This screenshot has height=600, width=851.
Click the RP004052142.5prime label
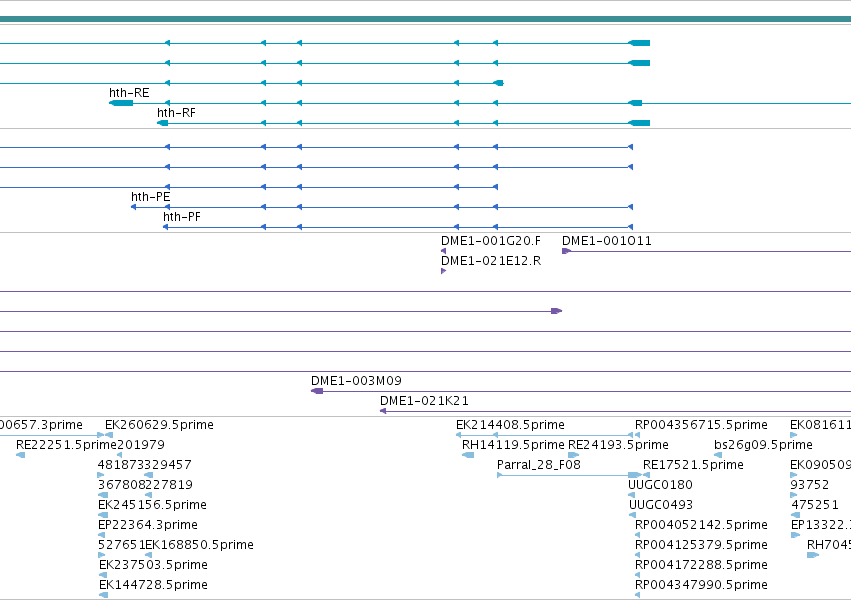click(x=701, y=525)
